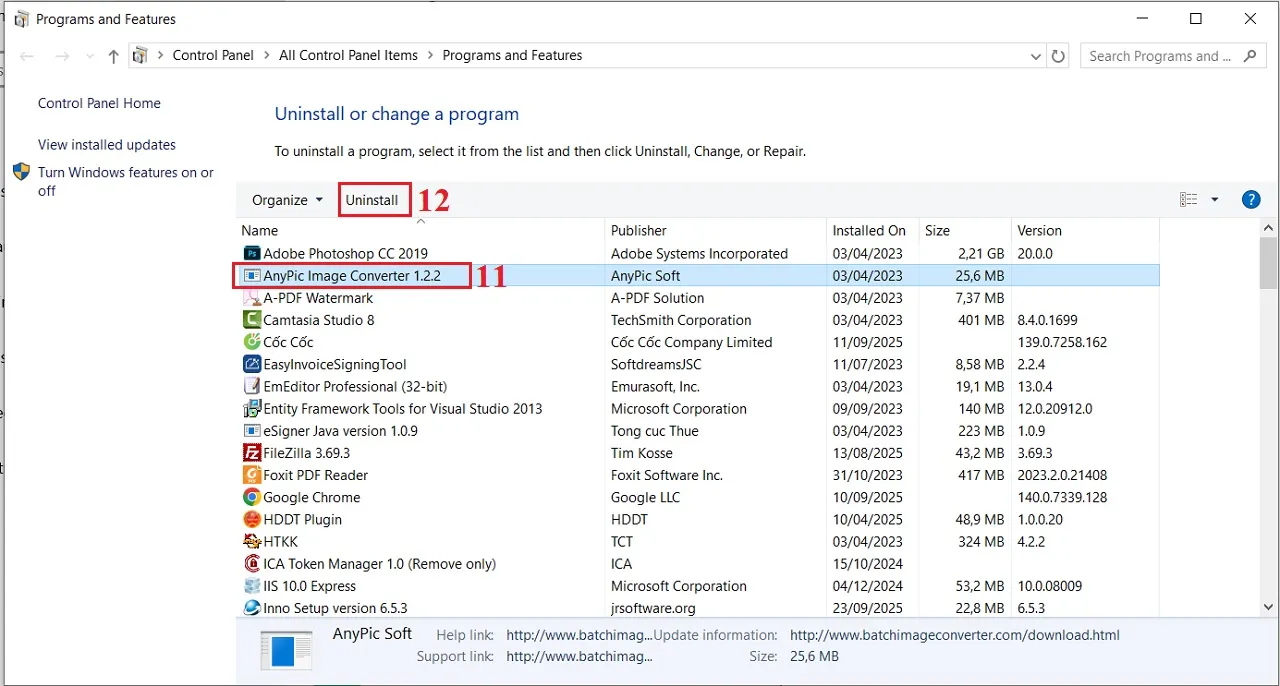Open the Organize dropdown menu
The height and width of the screenshot is (686, 1280).
click(x=287, y=200)
